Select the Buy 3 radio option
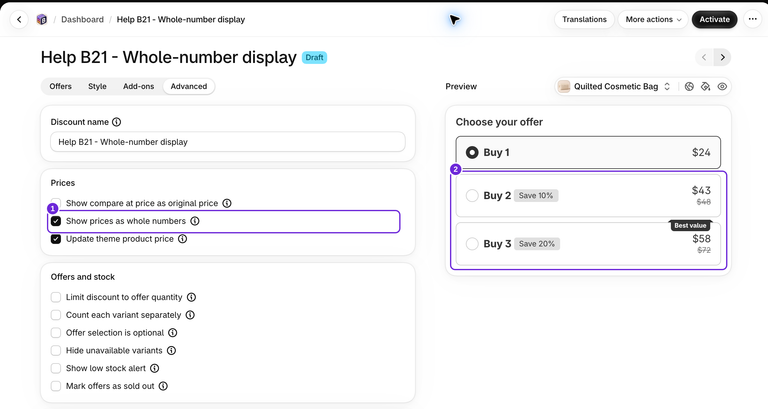The width and height of the screenshot is (768, 409). (x=472, y=243)
